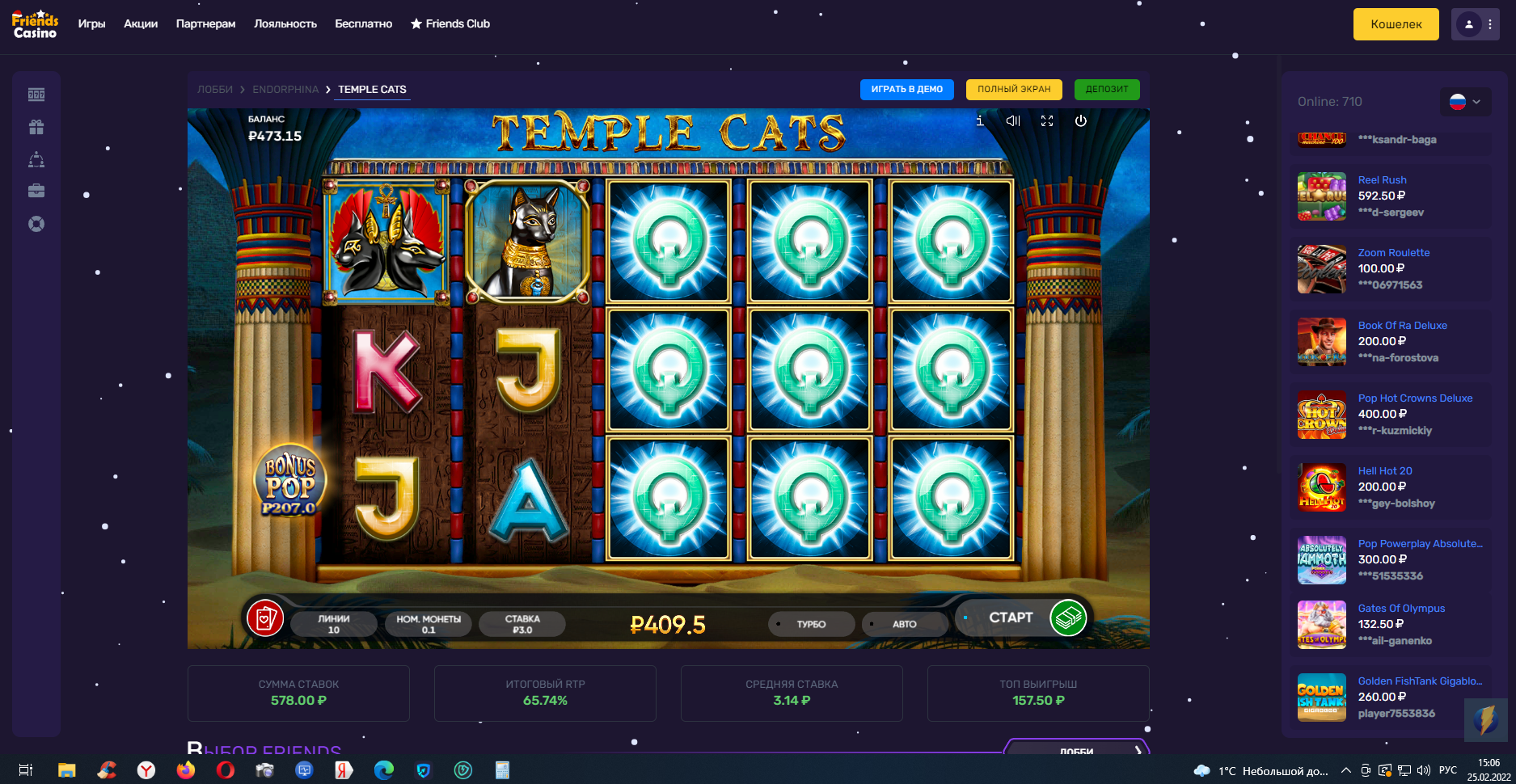
Task: Click the power exit icon in game
Action: [1081, 120]
